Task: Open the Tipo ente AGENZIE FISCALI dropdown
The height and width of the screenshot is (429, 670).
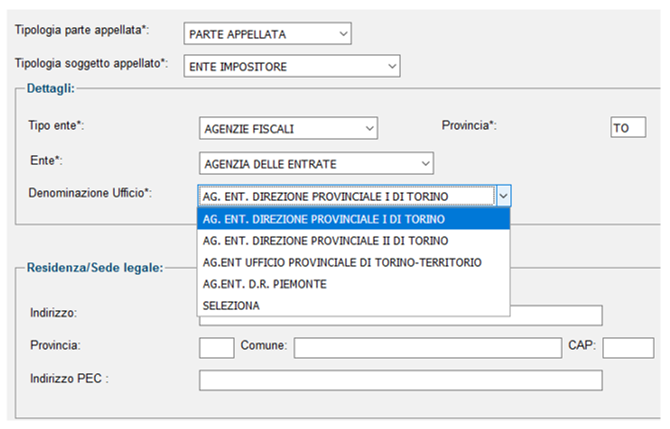Action: 288,129
